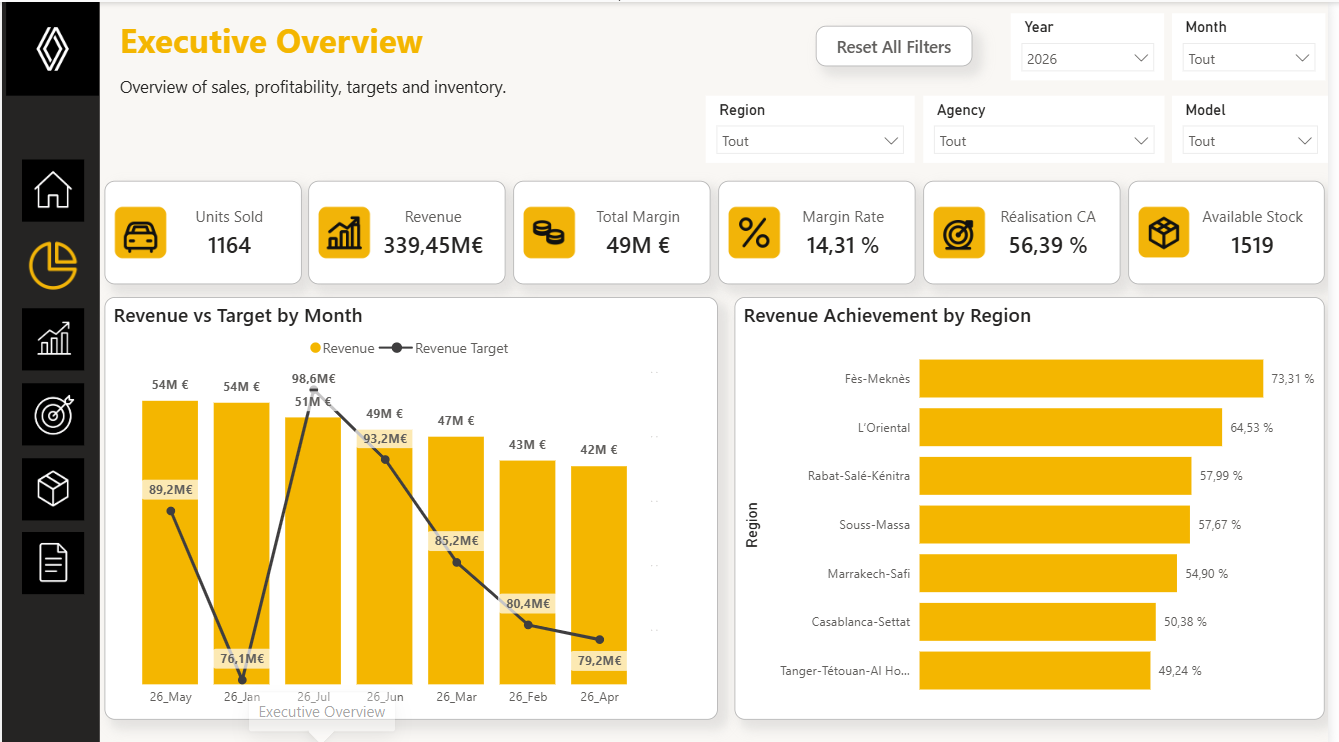Click the 1519 available stock value
Image resolution: width=1339 pixels, height=742 pixels.
[x=1252, y=246]
